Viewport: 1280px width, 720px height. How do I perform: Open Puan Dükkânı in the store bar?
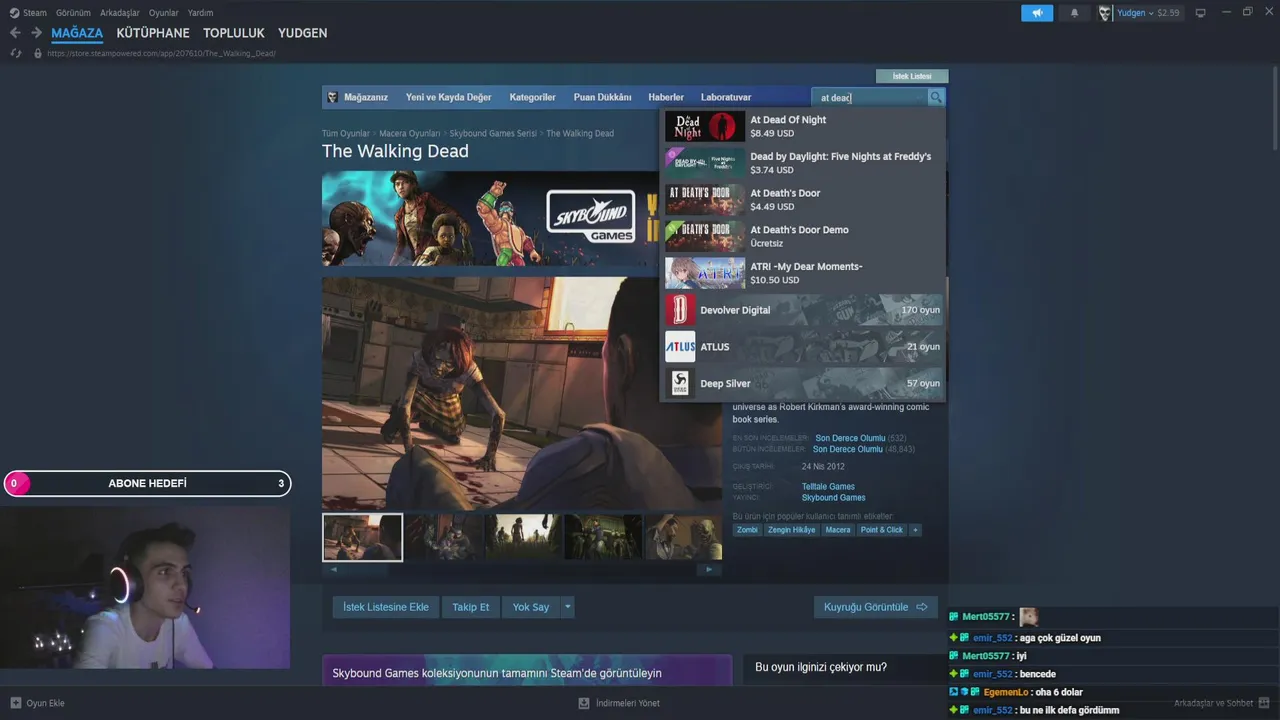[602, 97]
